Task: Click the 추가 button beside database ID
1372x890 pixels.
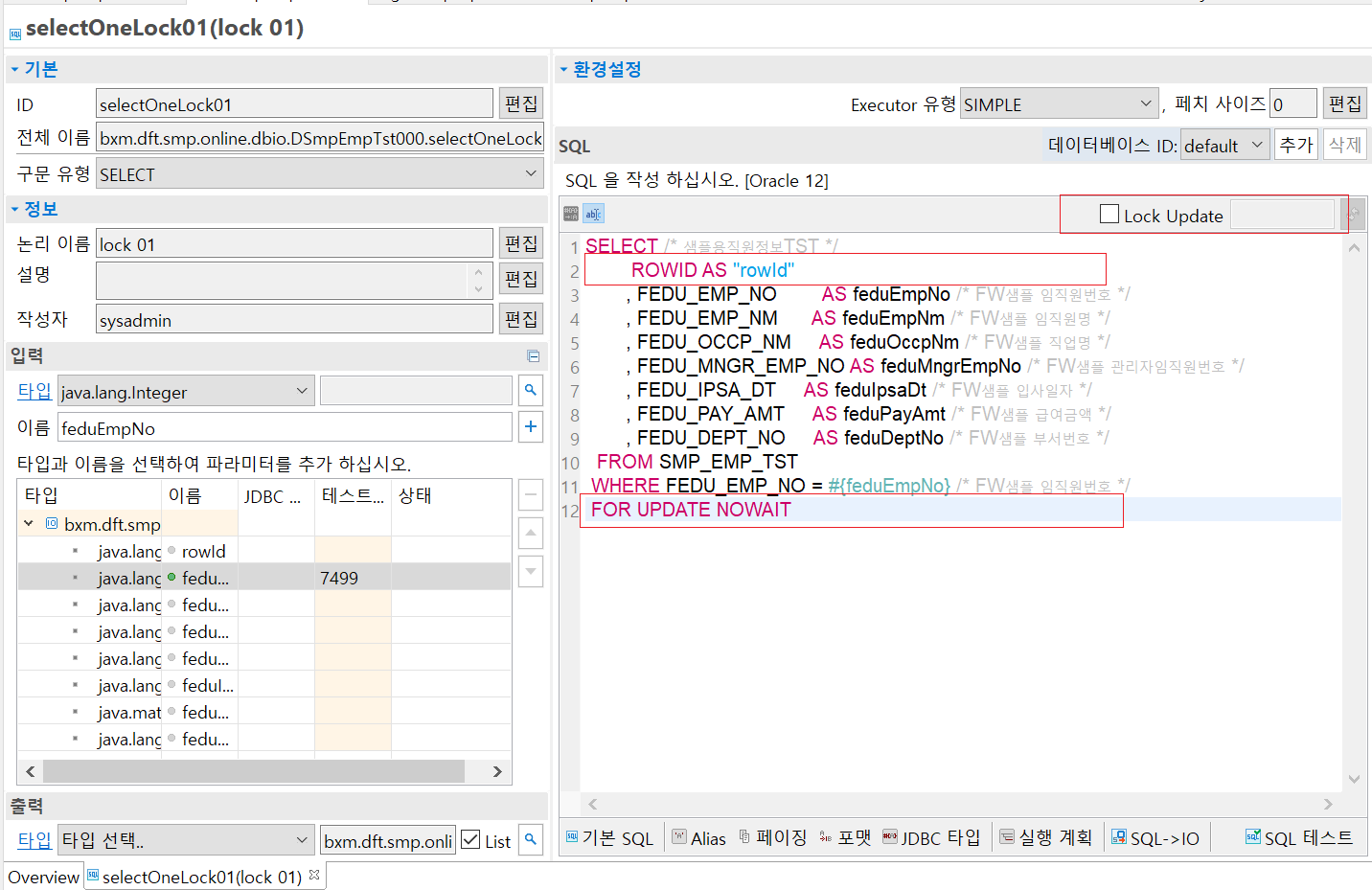Action: tap(1295, 145)
